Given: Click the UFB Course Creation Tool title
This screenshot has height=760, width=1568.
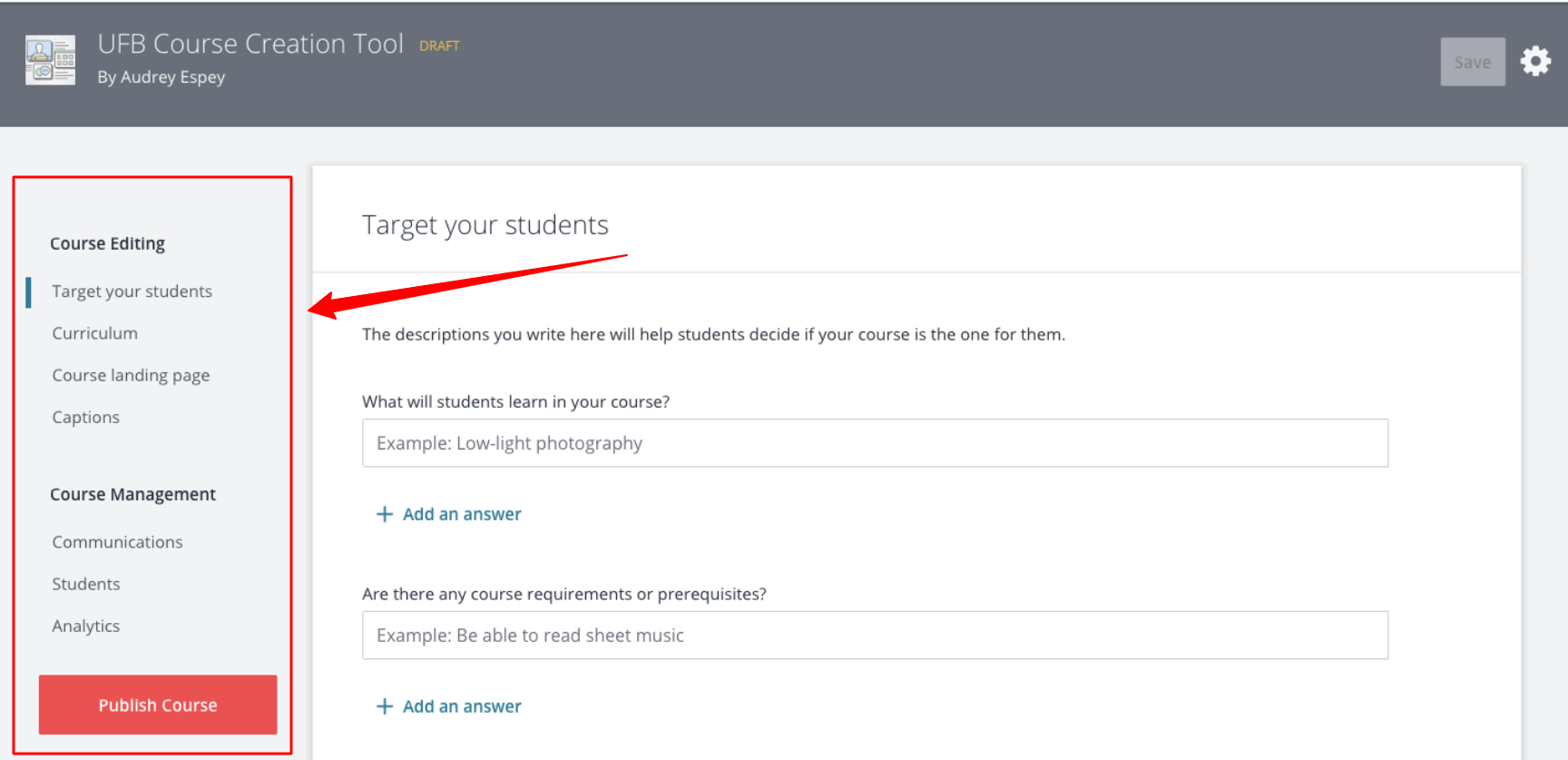Looking at the screenshot, I should [250, 44].
